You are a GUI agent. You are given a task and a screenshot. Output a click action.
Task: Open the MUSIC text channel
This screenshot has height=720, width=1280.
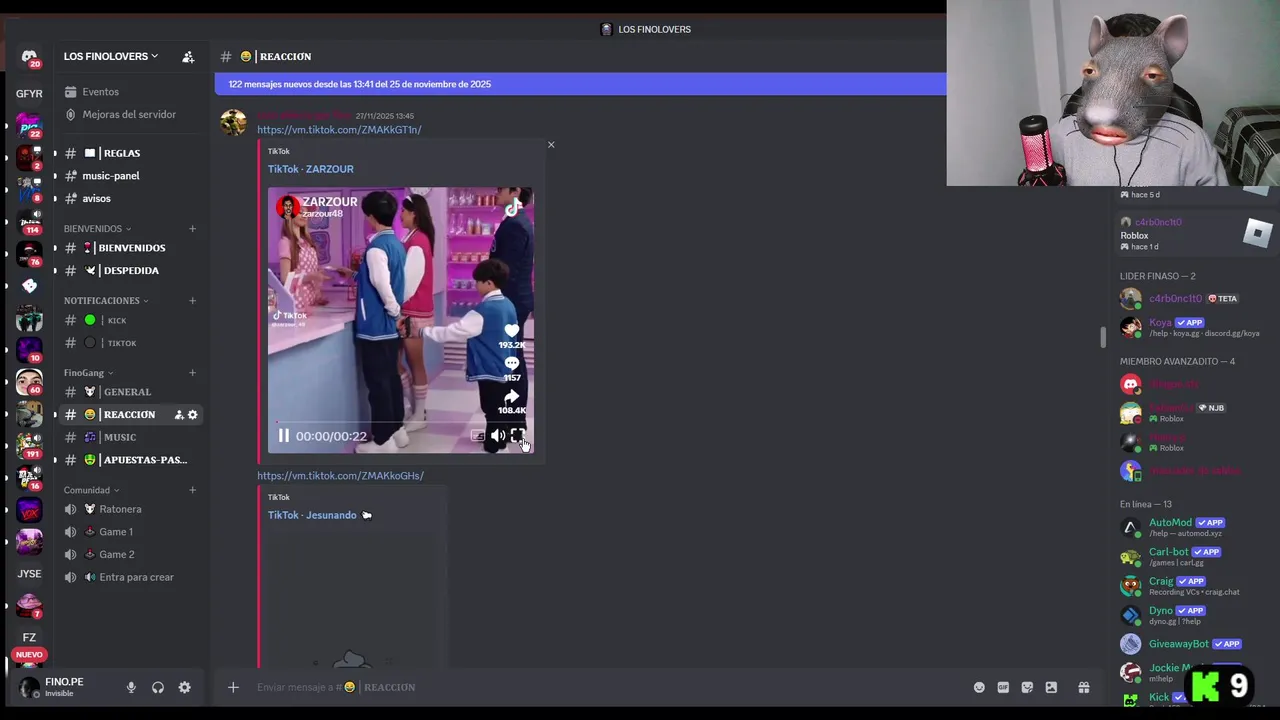pos(130,437)
